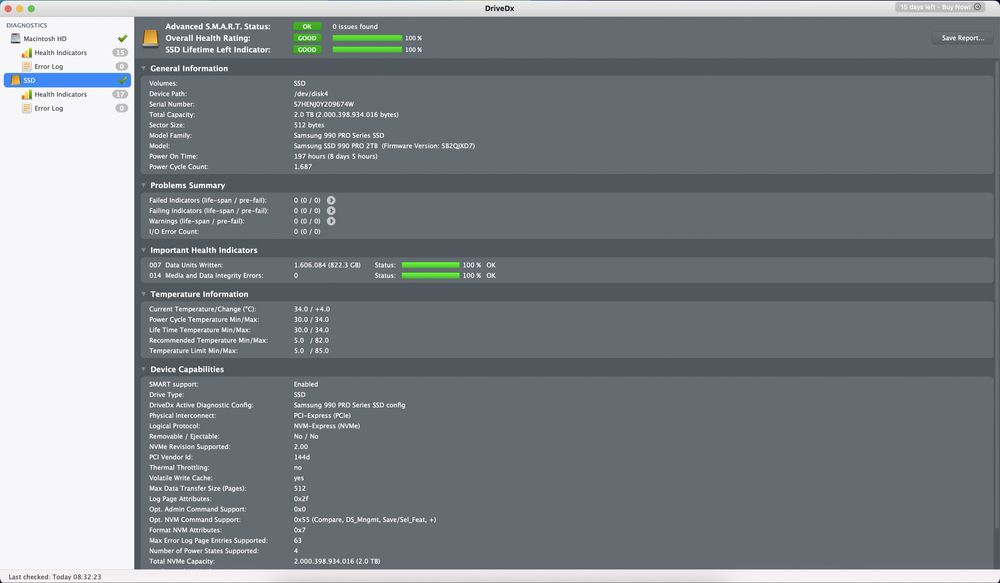The height and width of the screenshot is (583, 1000).
Task: Select the orange SSD drive icon in sidebar
Action: click(15, 80)
